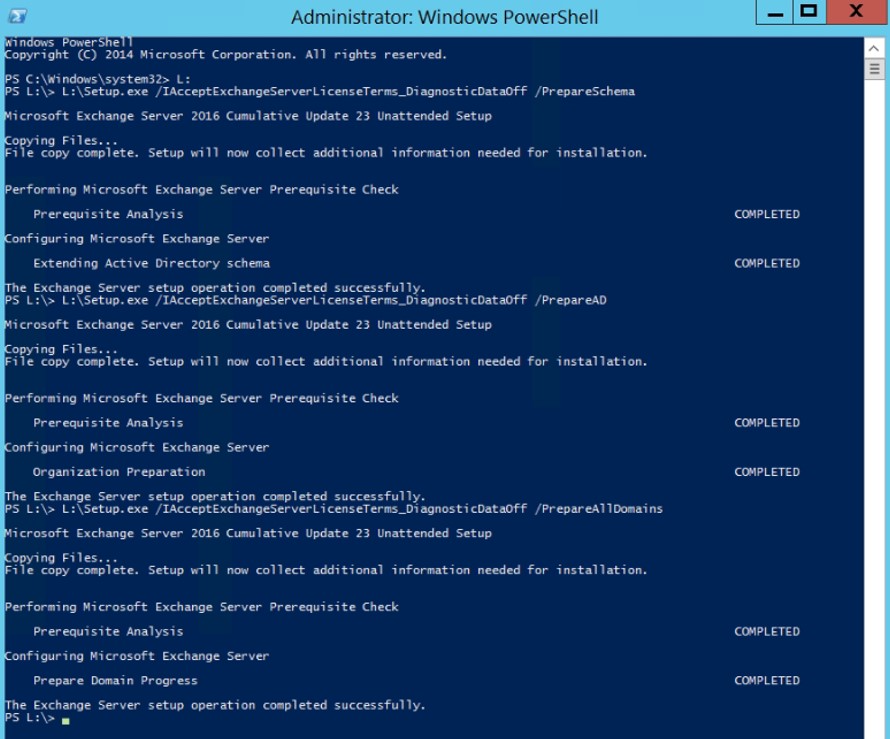Close the Administrator PowerShell window
The width and height of the screenshot is (890, 739).
coord(857,12)
